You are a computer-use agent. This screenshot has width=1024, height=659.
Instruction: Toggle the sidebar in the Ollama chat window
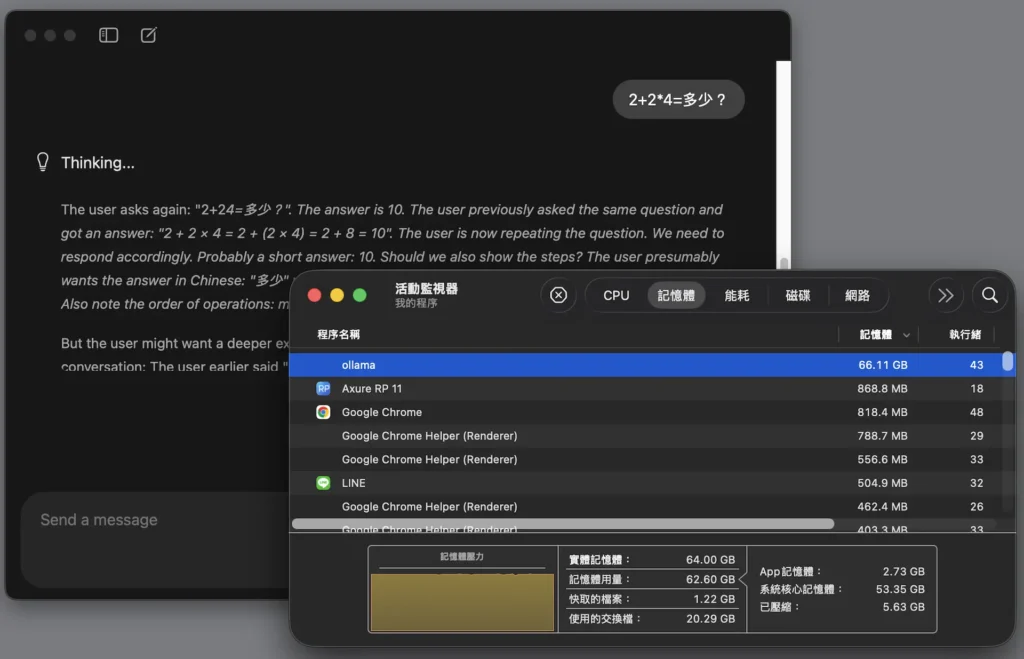point(108,35)
